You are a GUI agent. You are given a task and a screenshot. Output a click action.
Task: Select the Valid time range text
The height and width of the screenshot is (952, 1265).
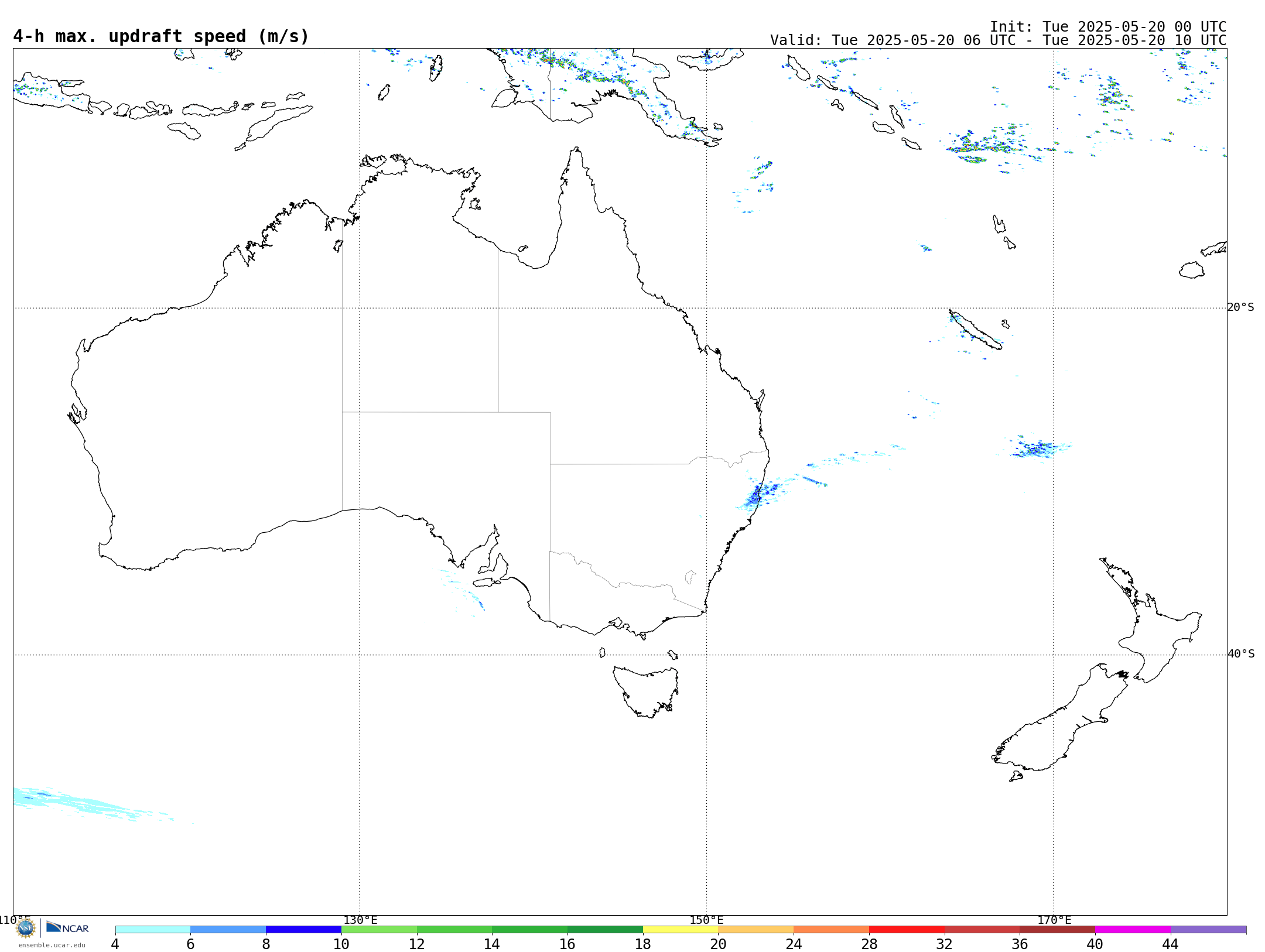tap(998, 40)
